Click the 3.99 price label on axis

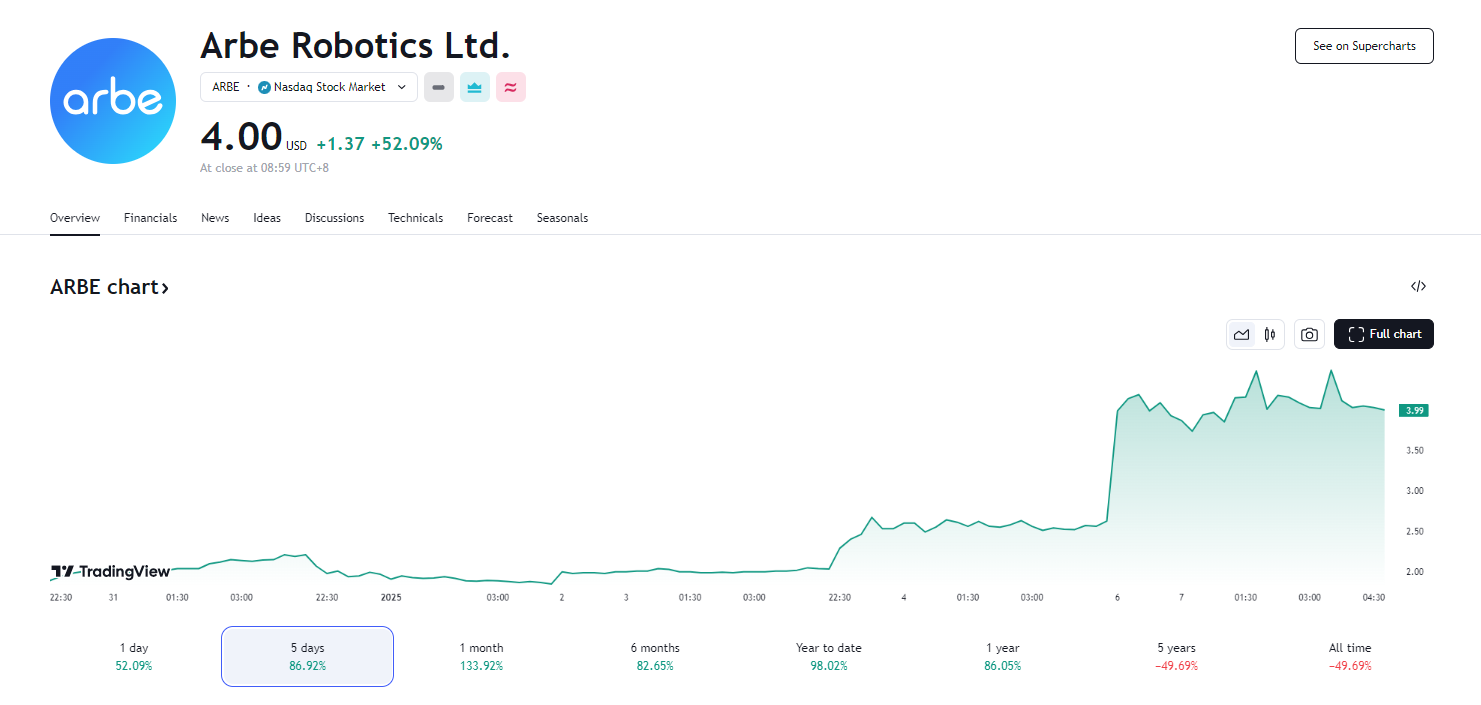tap(1415, 410)
